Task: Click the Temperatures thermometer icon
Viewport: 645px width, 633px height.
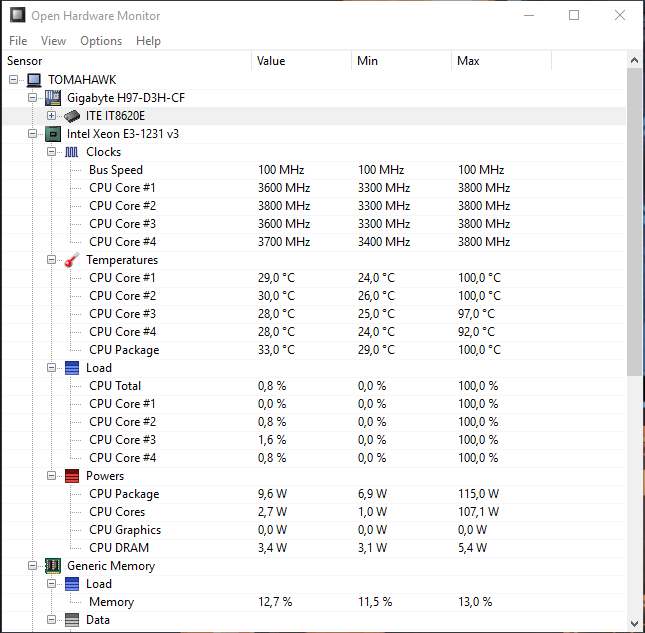Action: tap(72, 260)
